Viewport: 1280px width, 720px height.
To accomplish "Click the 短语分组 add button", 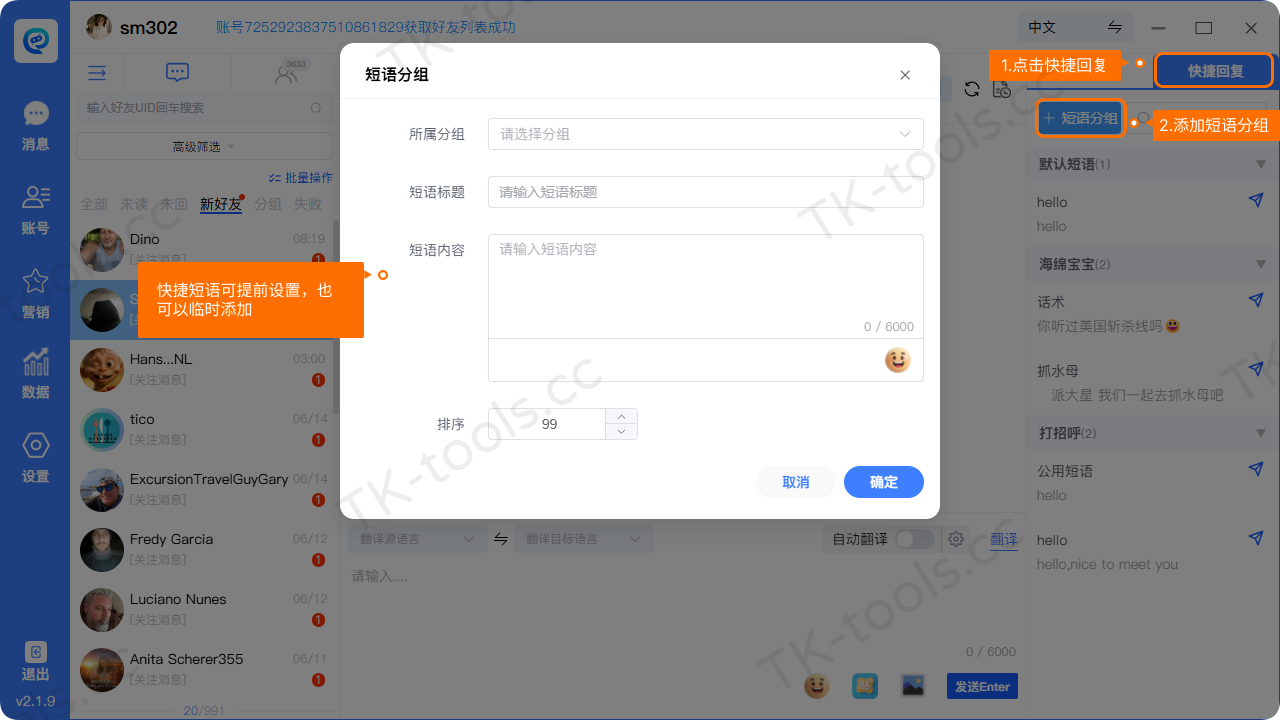I will click(x=1081, y=118).
